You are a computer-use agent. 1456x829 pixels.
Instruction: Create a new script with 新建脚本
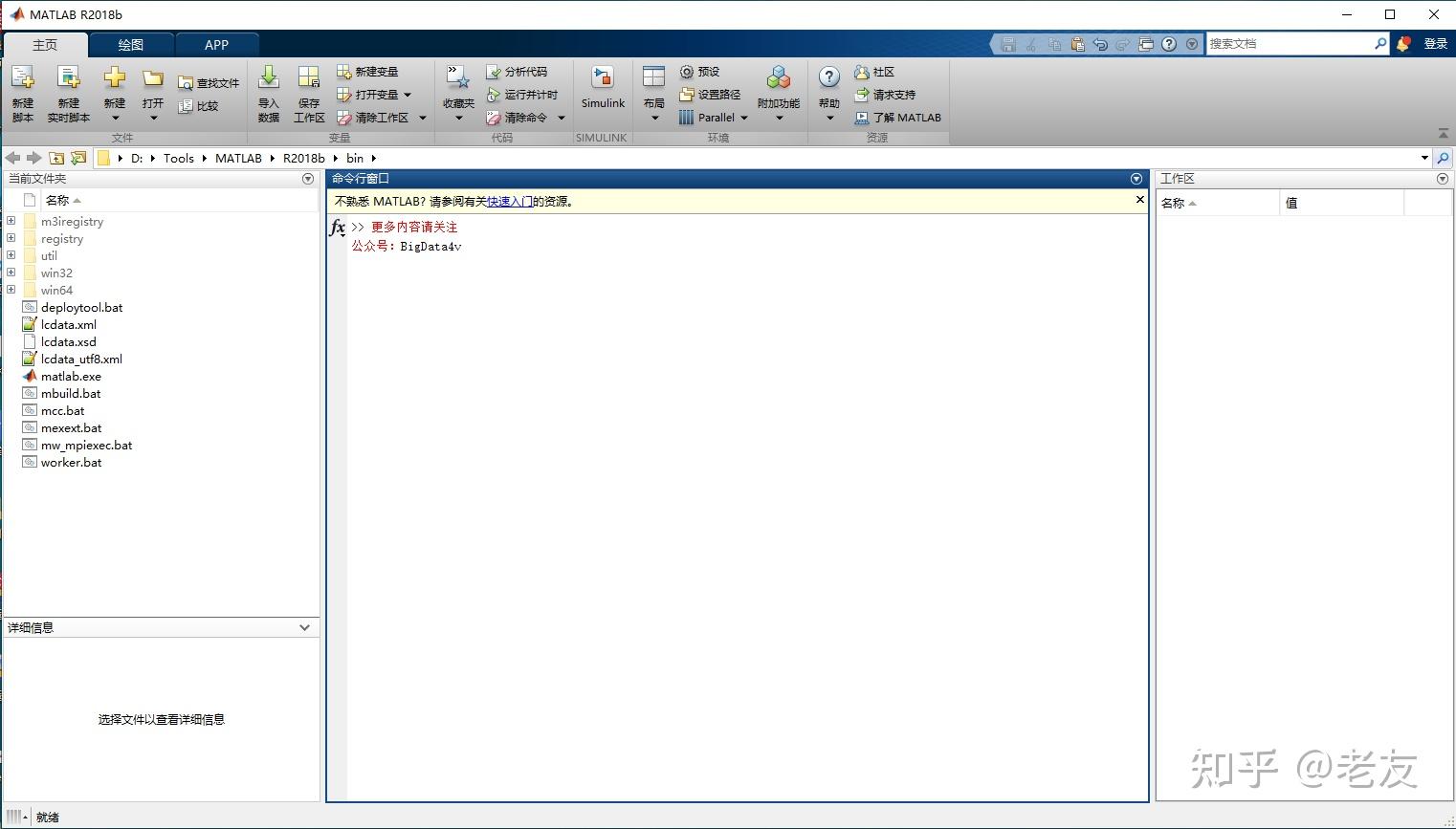(22, 93)
